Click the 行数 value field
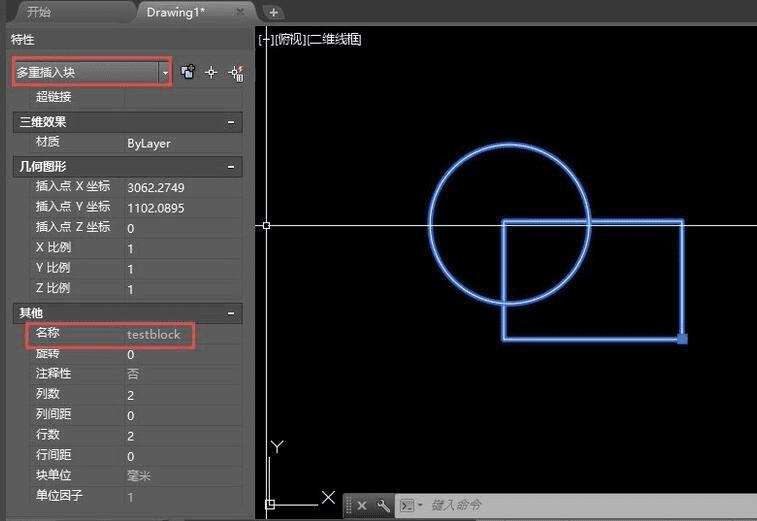This screenshot has width=757, height=521. [x=183, y=436]
